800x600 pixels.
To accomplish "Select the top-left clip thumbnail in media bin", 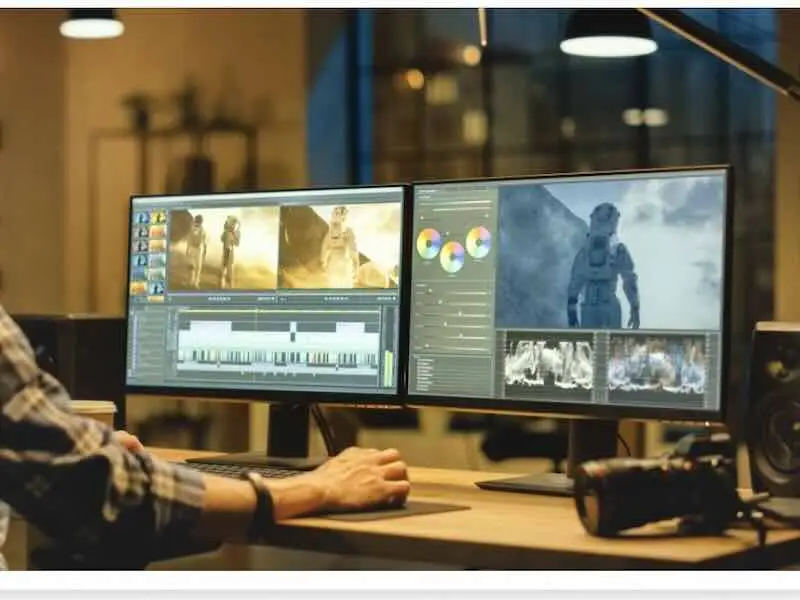I will (x=140, y=217).
